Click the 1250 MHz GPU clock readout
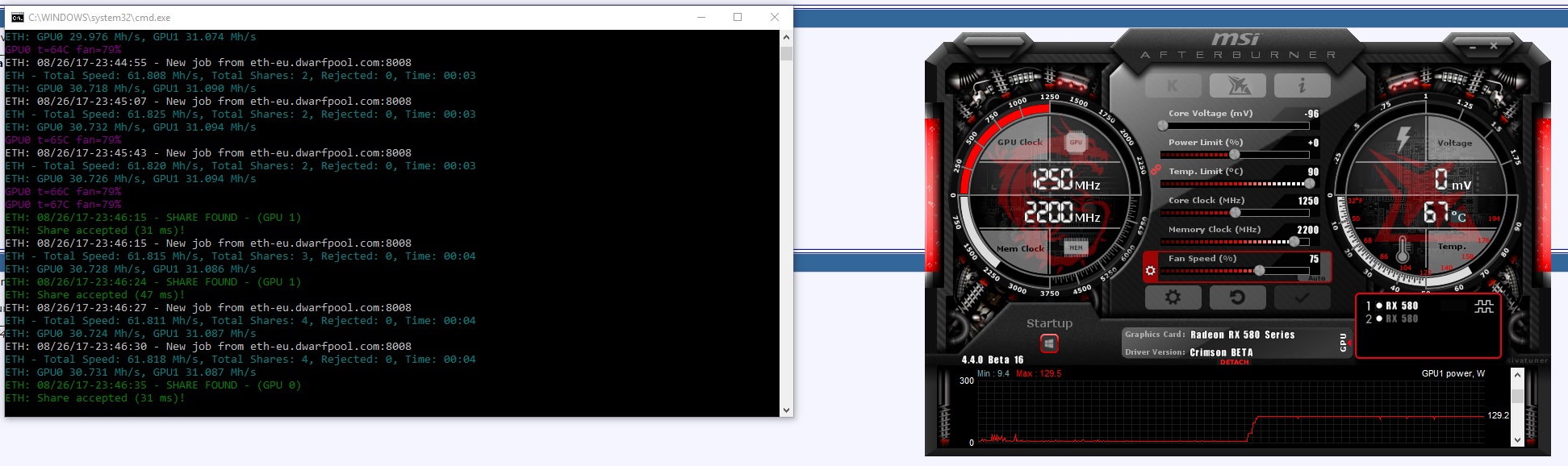This screenshot has height=466, width=1568. pyautogui.click(x=1067, y=179)
